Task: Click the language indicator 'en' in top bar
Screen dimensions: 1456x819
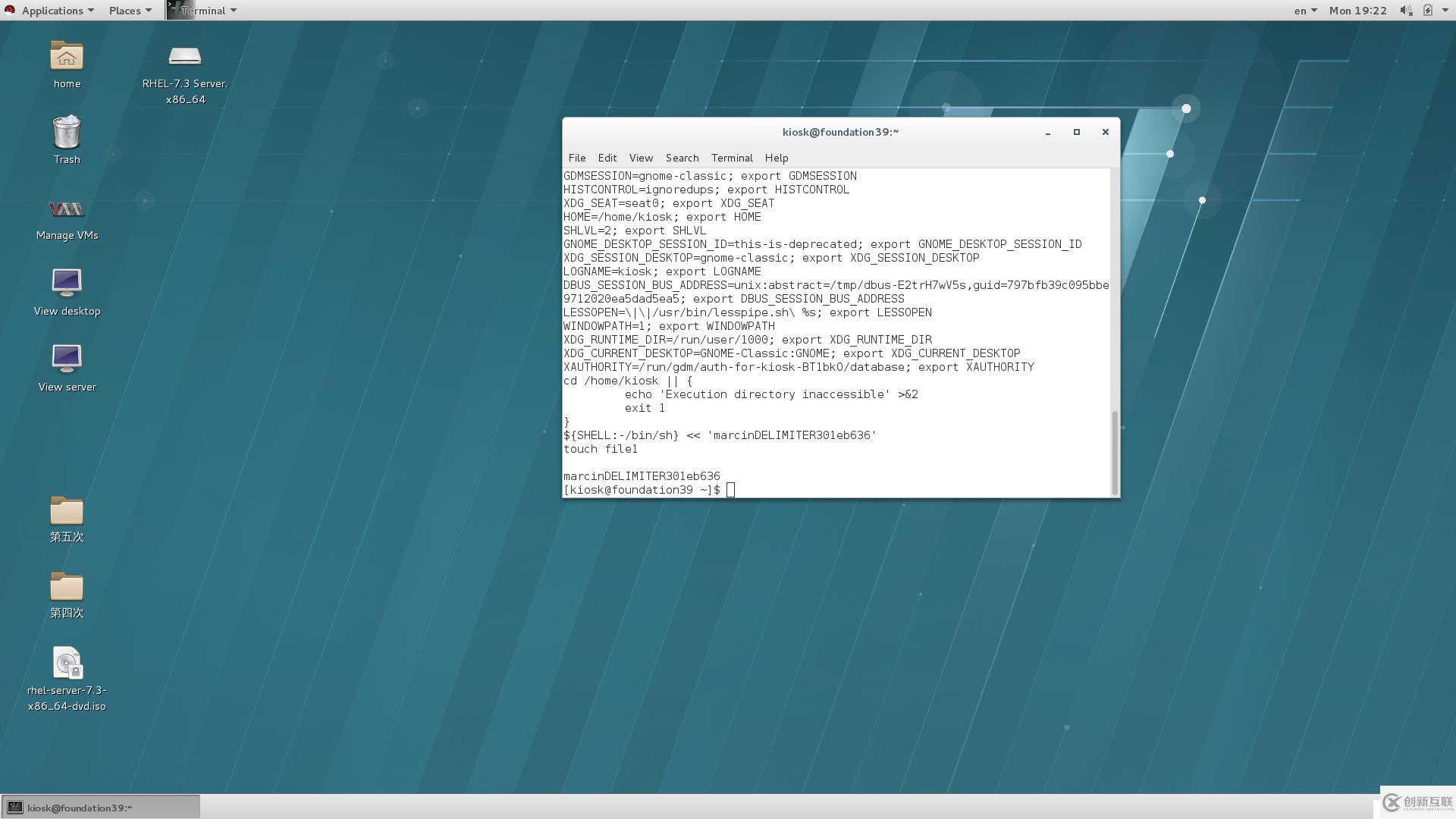Action: click(x=1298, y=10)
